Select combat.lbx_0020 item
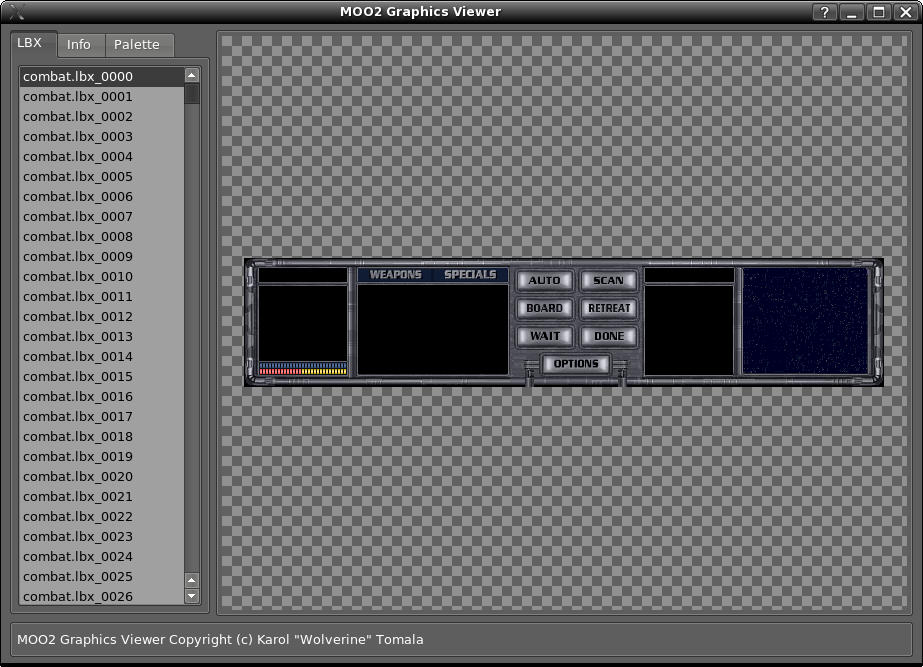 pos(102,477)
